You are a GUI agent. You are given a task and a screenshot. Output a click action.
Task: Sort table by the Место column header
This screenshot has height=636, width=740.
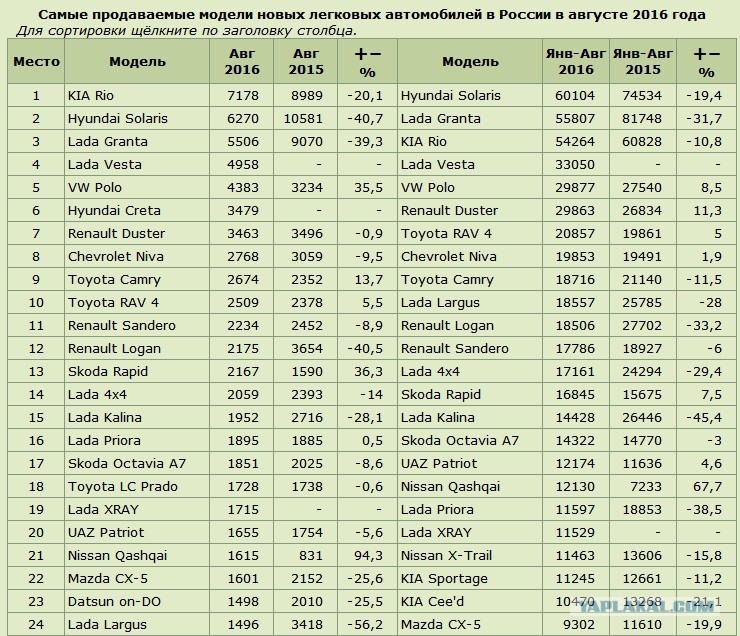pos(36,61)
